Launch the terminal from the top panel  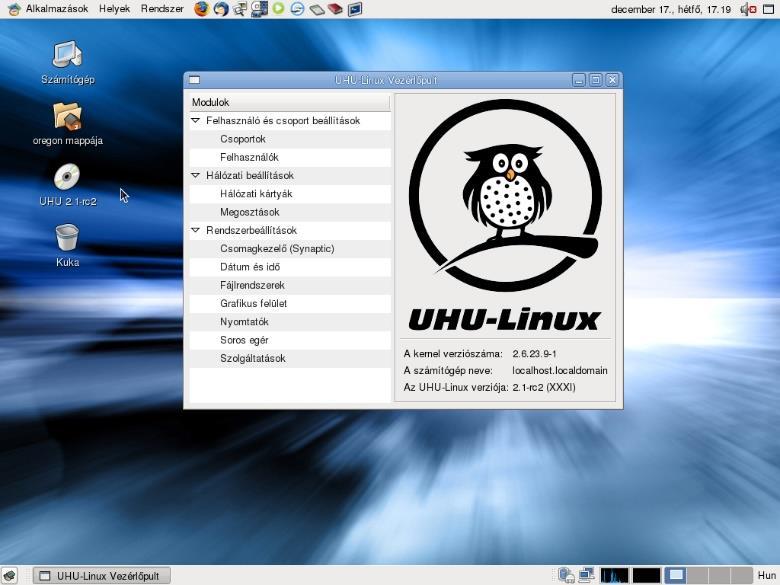tap(355, 9)
